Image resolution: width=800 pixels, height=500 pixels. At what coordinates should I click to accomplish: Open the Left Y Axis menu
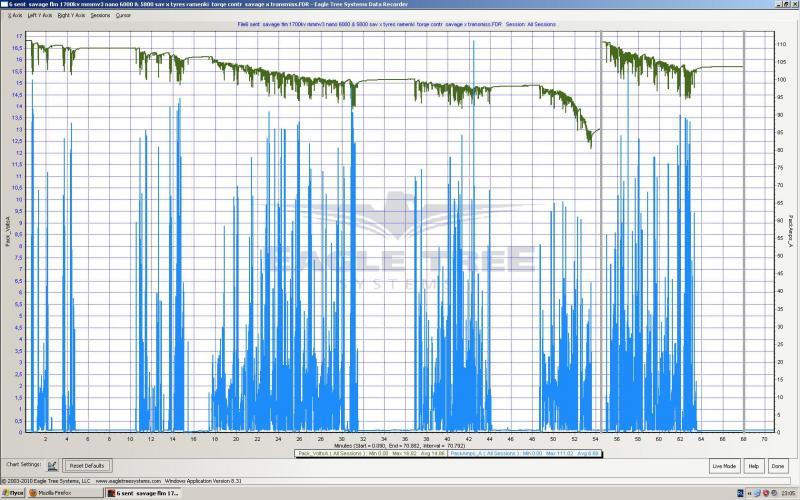click(40, 16)
